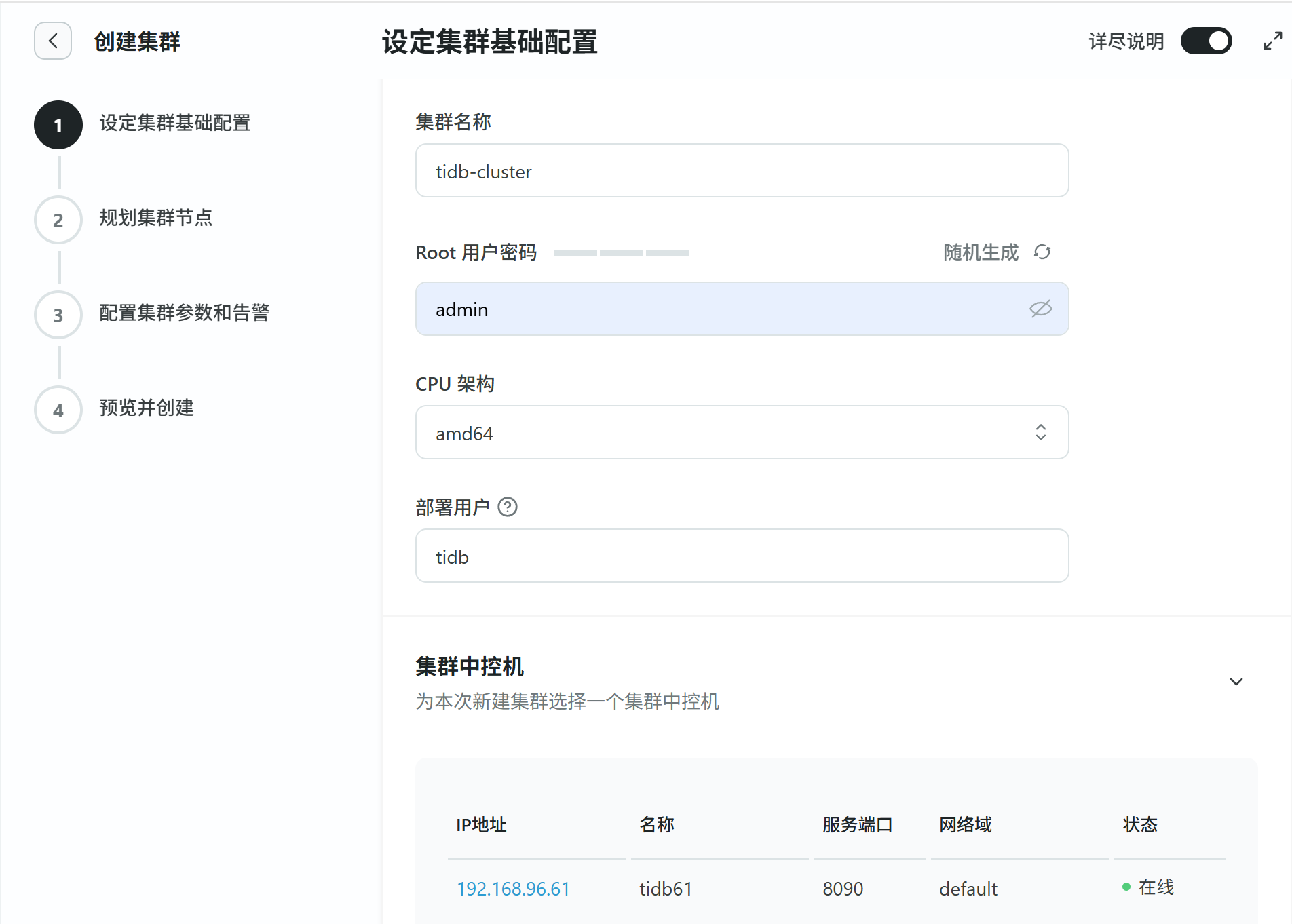Screen dimensions: 1292x924
Task: Go to 规划集群节点 step
Action: point(155,218)
